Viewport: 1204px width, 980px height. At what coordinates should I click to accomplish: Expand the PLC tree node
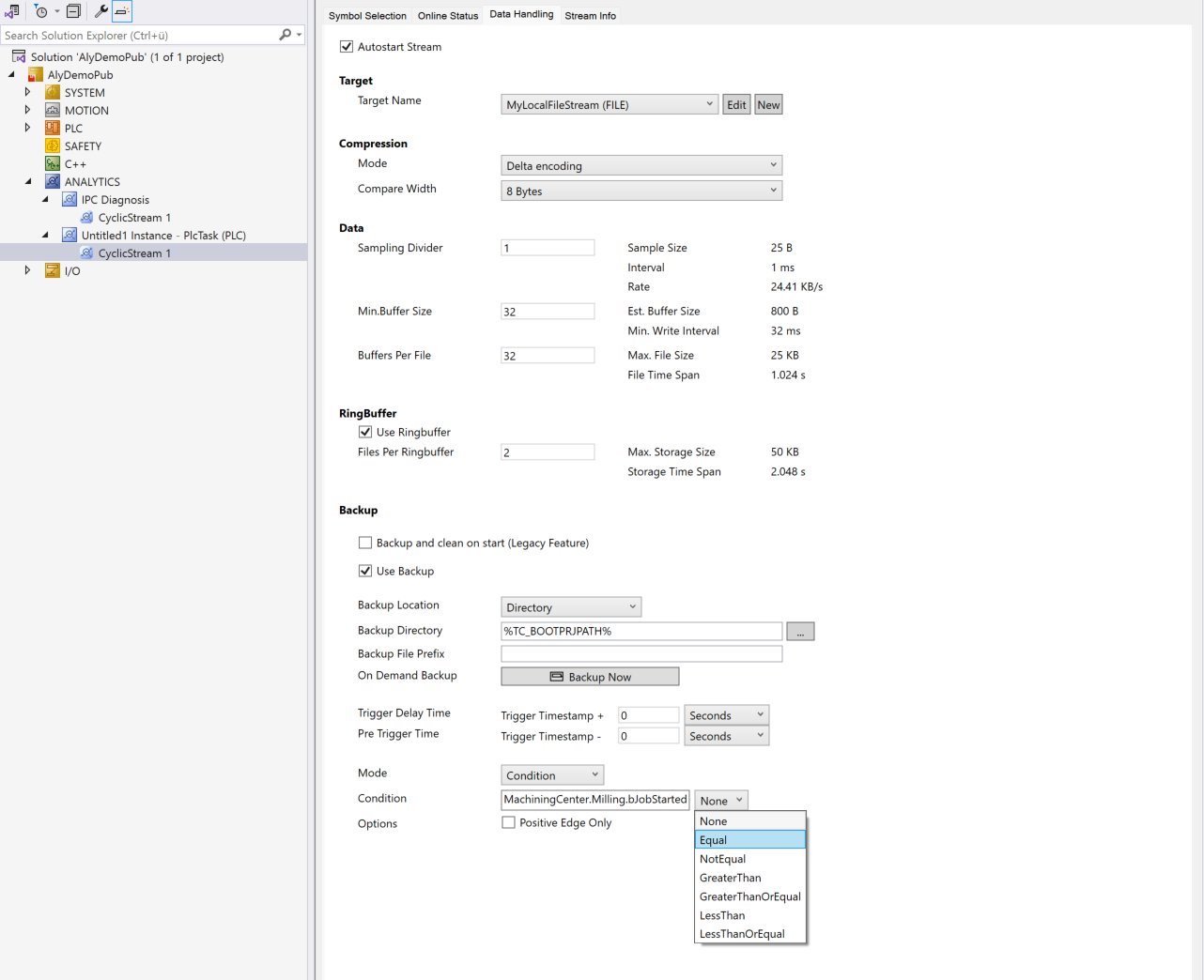[x=27, y=128]
